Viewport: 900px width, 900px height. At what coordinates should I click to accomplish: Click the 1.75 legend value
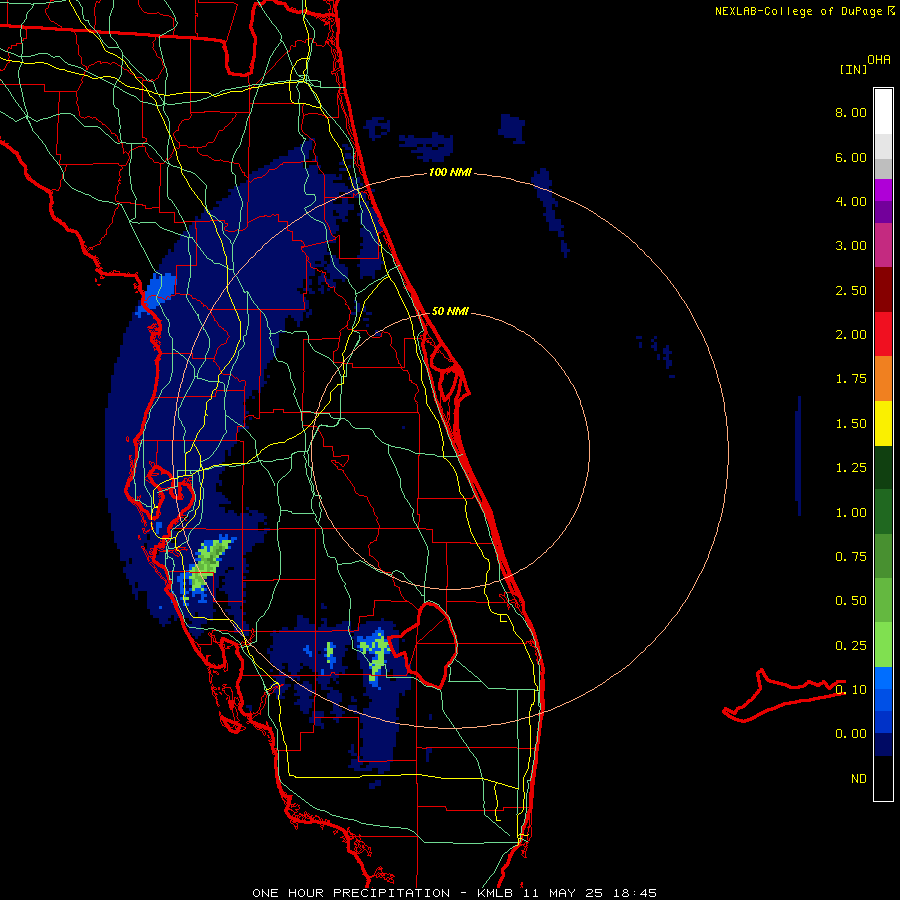tap(851, 379)
